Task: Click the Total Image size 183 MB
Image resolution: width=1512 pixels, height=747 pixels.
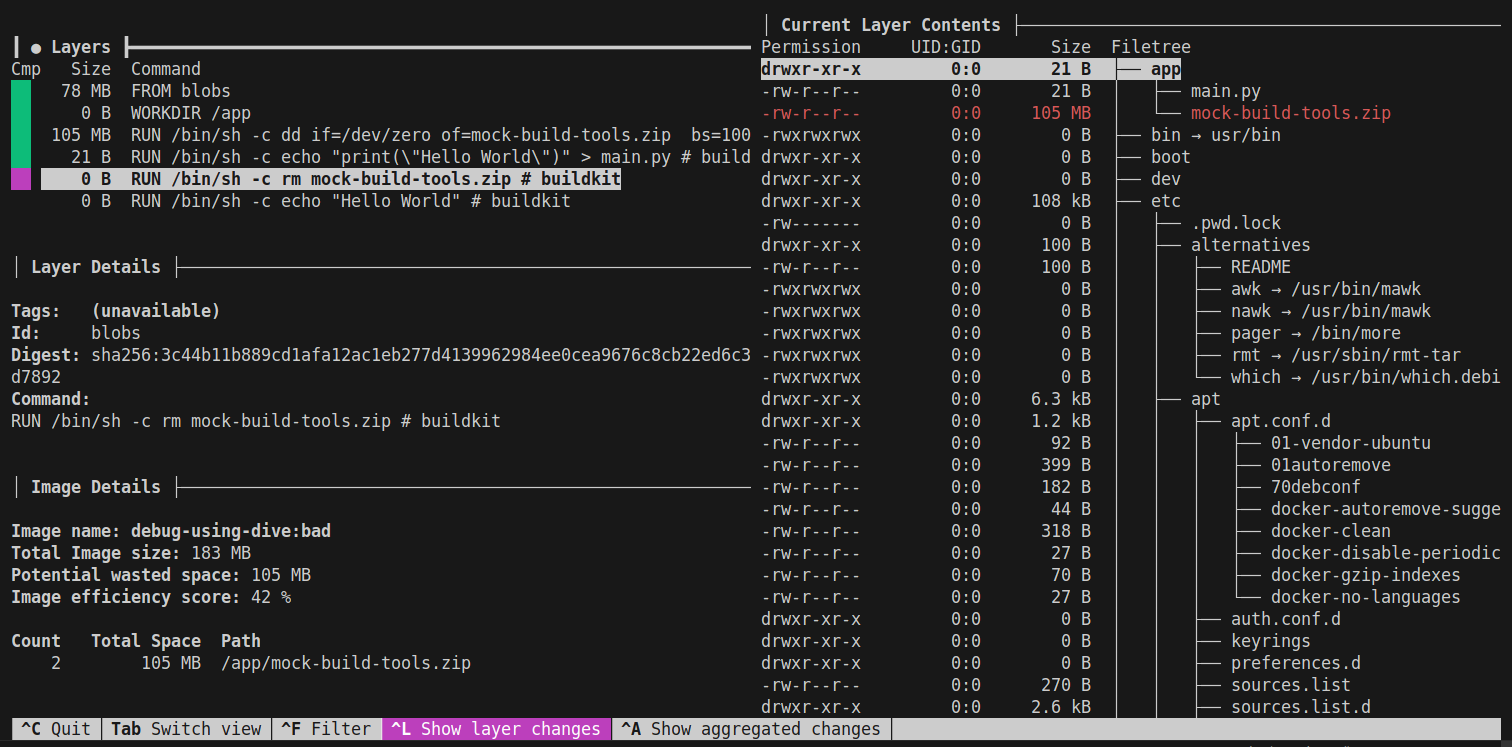Action: pos(130,553)
